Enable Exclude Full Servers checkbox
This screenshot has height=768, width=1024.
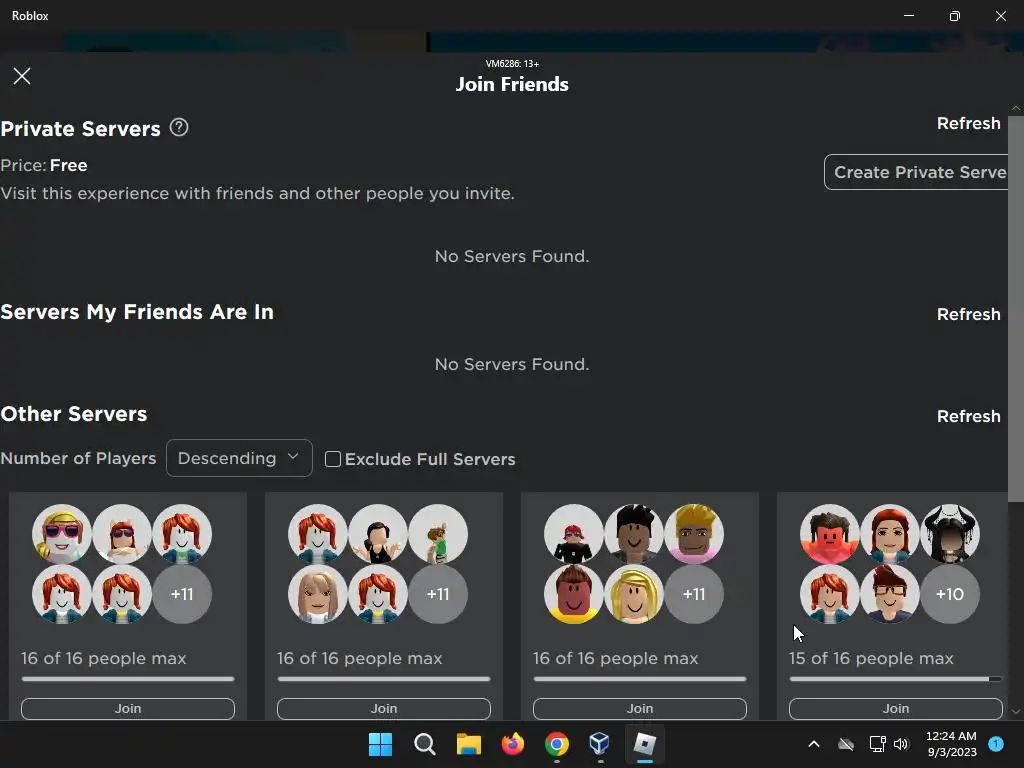(332, 459)
